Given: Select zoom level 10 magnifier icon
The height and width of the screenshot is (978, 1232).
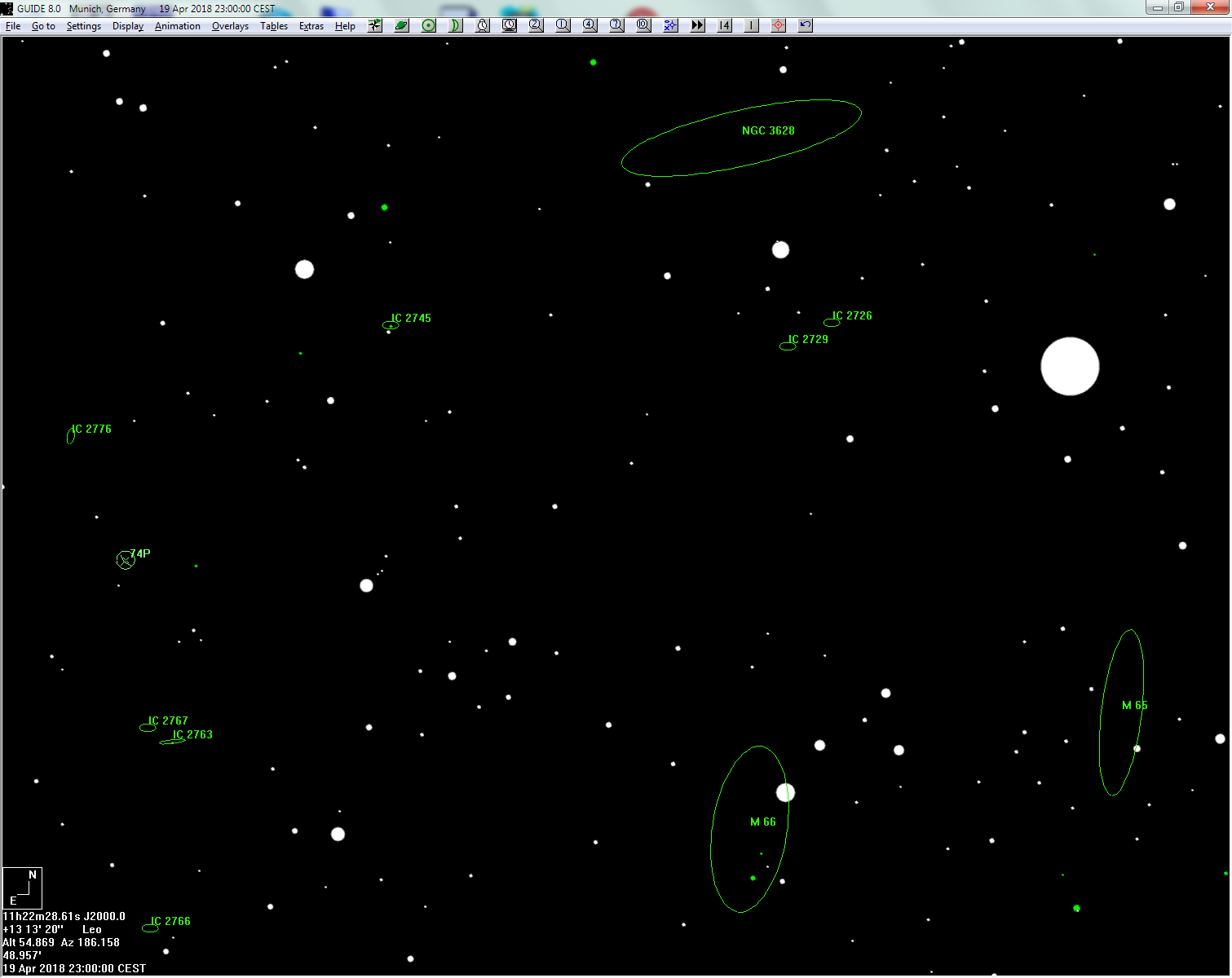Looking at the screenshot, I should pyautogui.click(x=643, y=25).
